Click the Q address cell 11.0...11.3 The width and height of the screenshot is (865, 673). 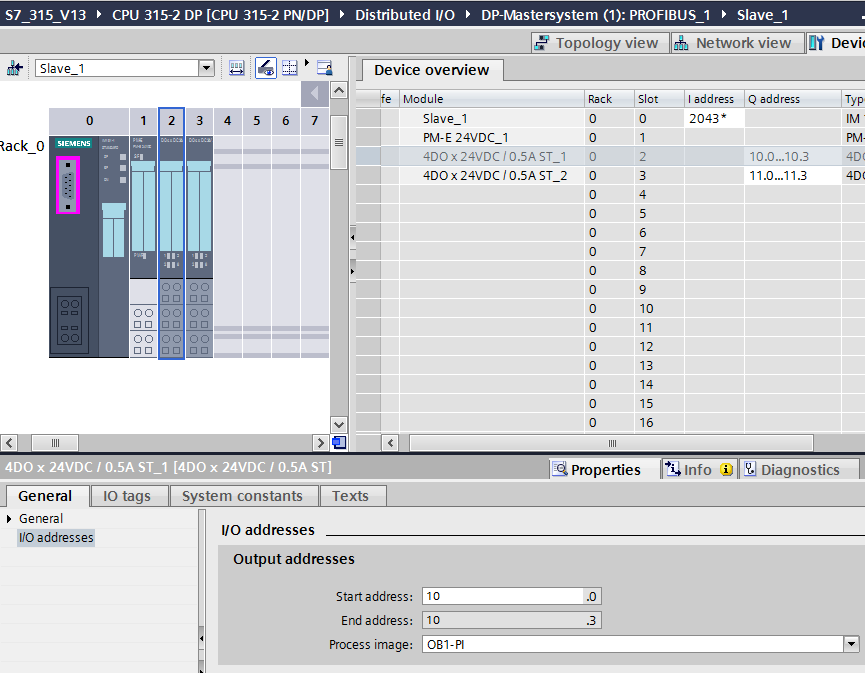click(x=793, y=175)
